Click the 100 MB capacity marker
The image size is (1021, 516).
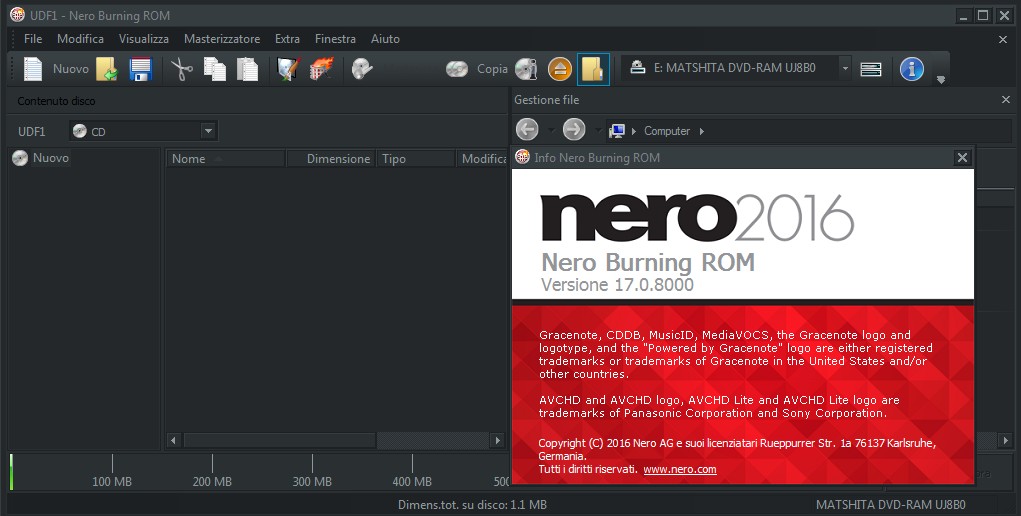click(112, 481)
